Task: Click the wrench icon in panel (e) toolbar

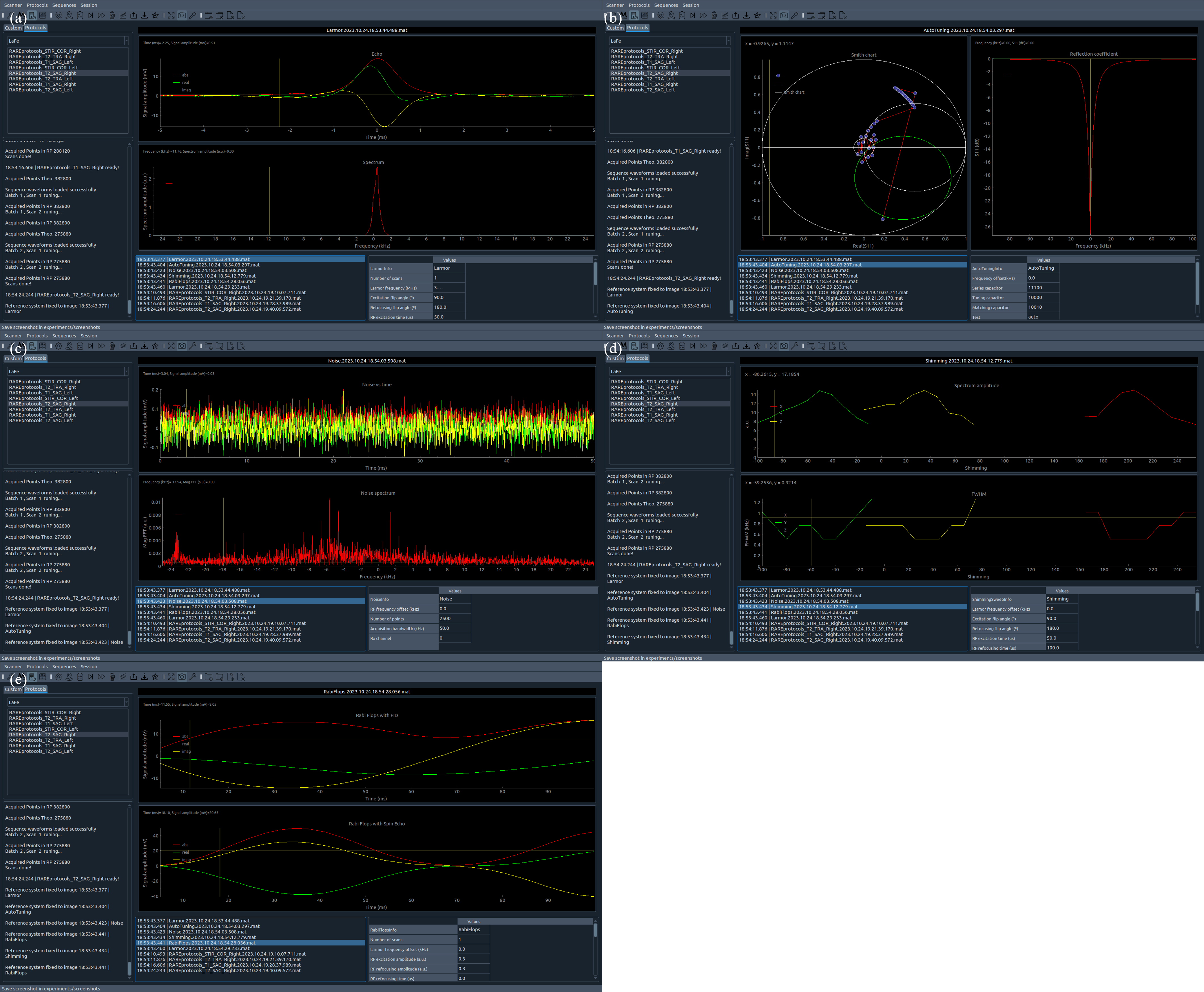Action: (x=192, y=677)
